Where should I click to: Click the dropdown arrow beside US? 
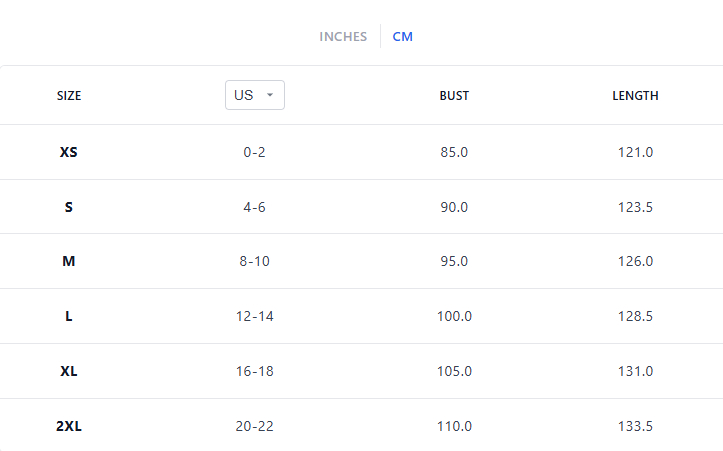tap(270, 95)
